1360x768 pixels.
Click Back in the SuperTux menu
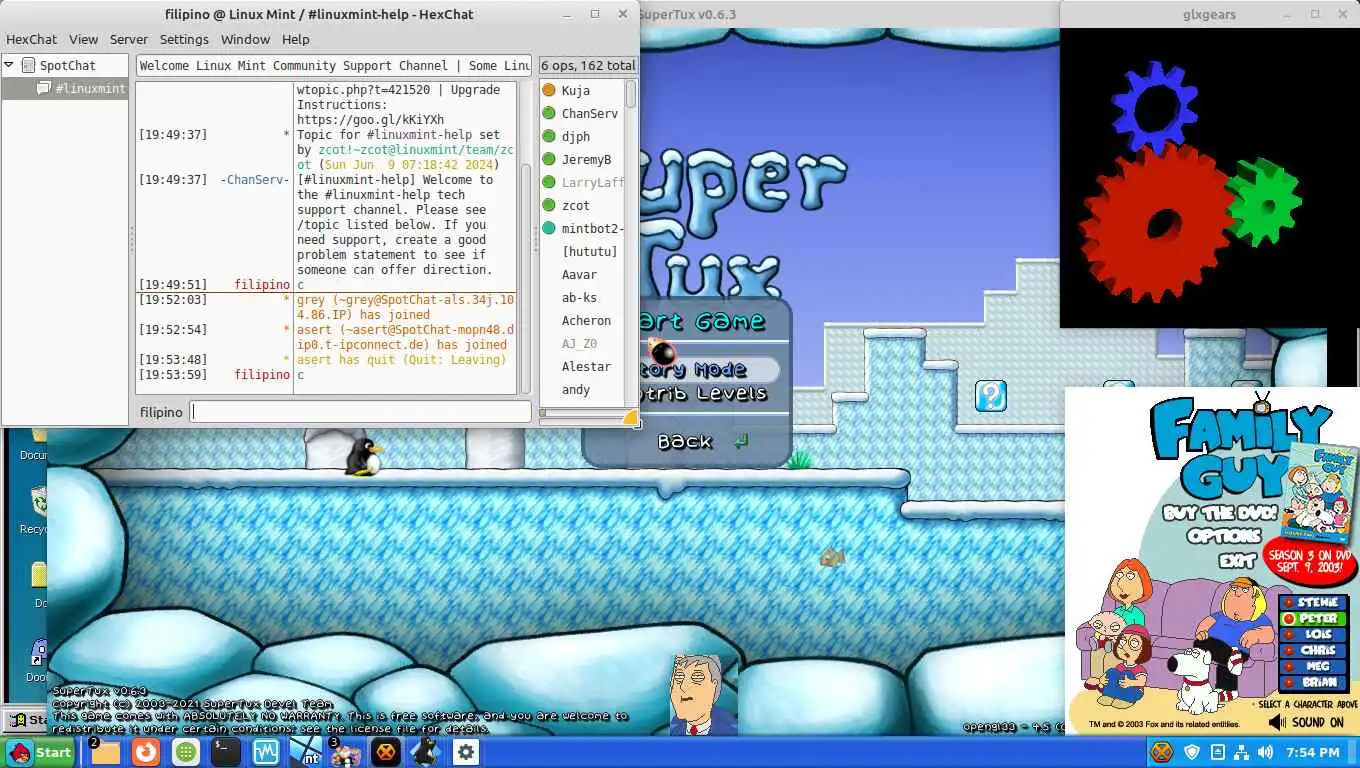pyautogui.click(x=685, y=441)
